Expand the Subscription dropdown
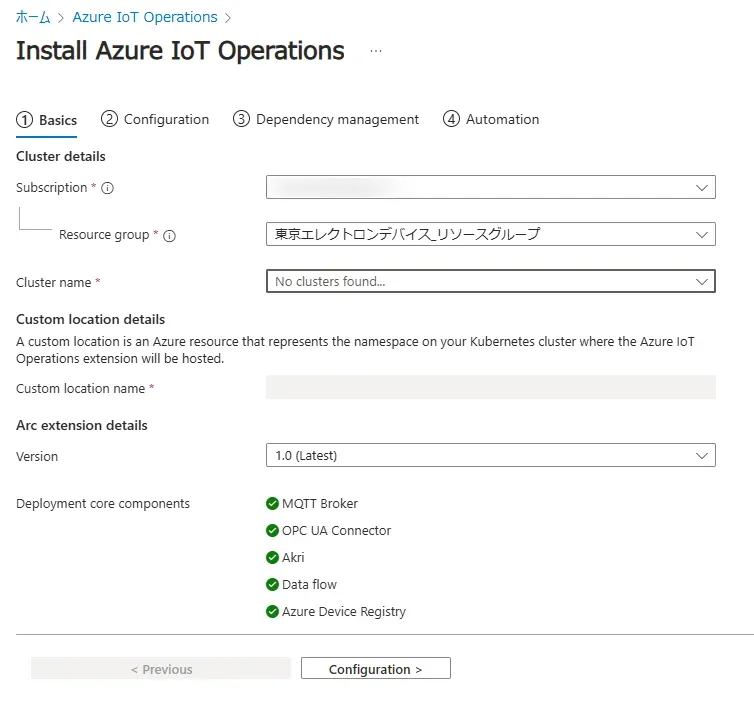This screenshot has width=754, height=705. coord(490,187)
